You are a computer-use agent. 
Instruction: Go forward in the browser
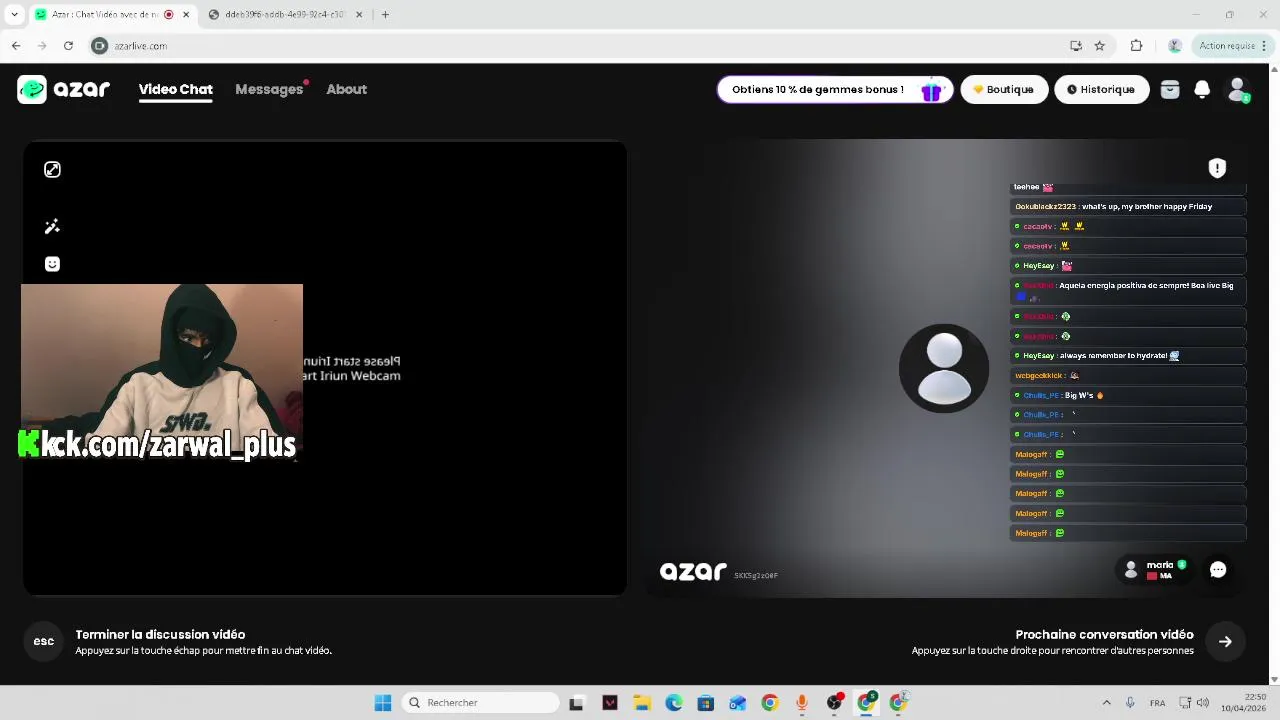(42, 45)
